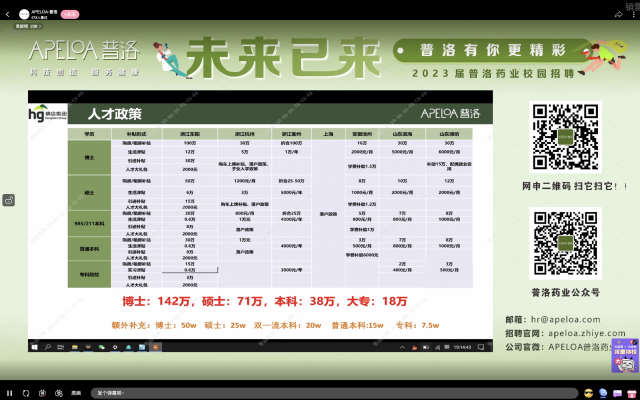Viewport: 640px width, 400px height.
Task: Open the notification center in the shared taskbar
Action: click(x=481, y=347)
